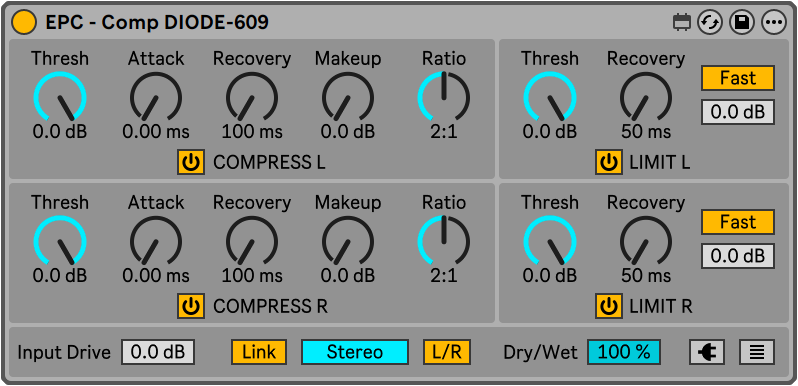798x386 pixels.
Task: Click the 0.0 dB box under Fast in LIMIT L
Action: 738,112
